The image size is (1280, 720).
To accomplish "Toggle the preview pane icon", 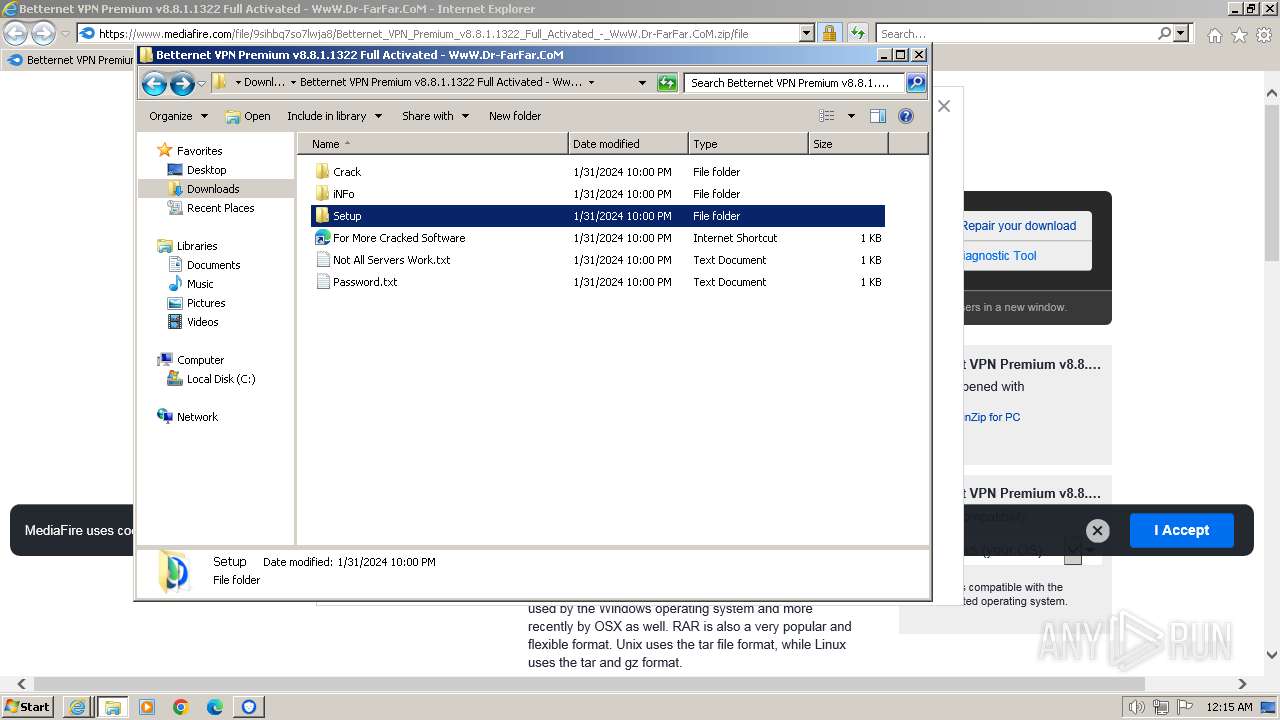I will 877,116.
